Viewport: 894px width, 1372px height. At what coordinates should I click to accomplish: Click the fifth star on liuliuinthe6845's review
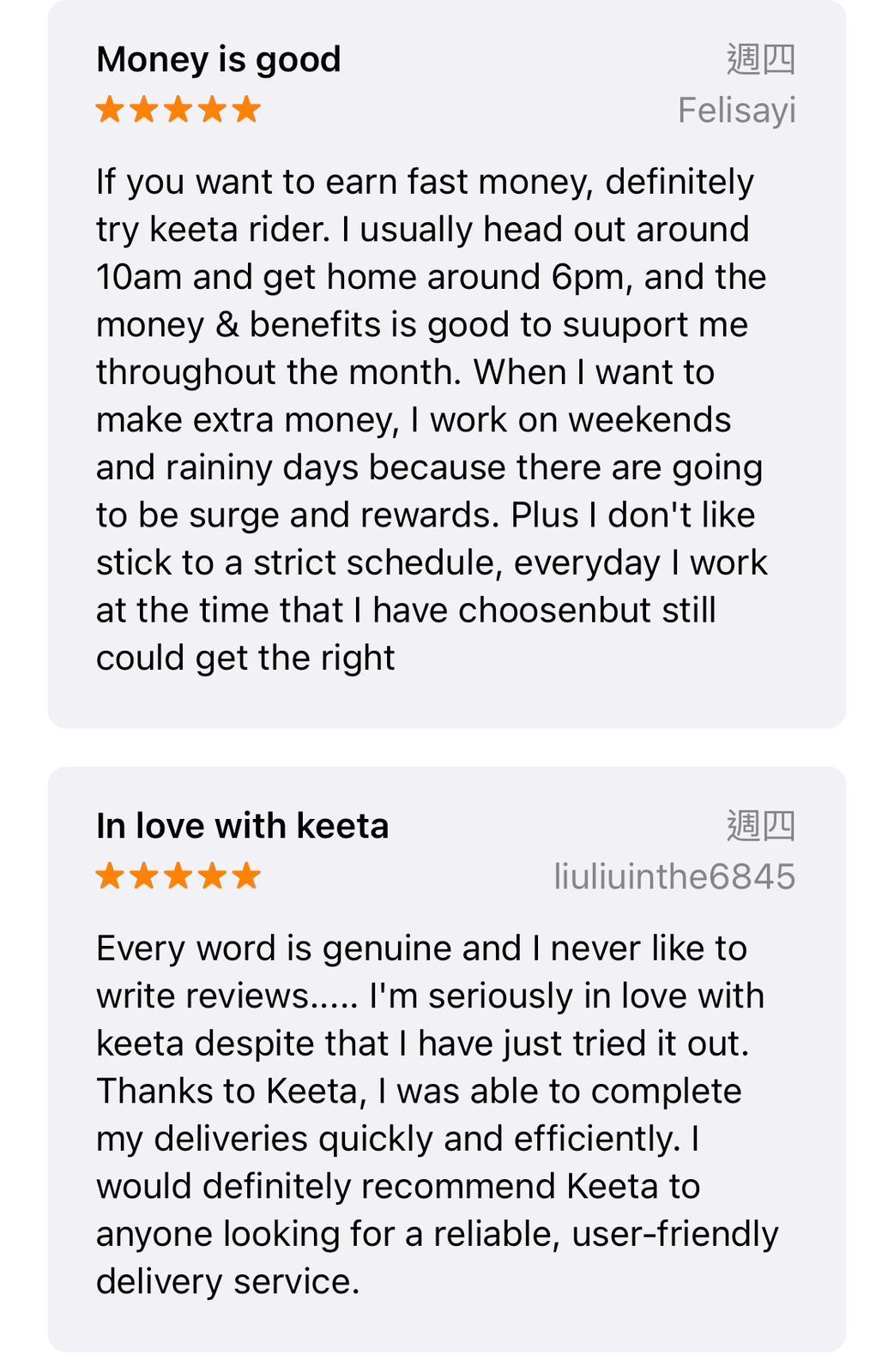coord(246,876)
